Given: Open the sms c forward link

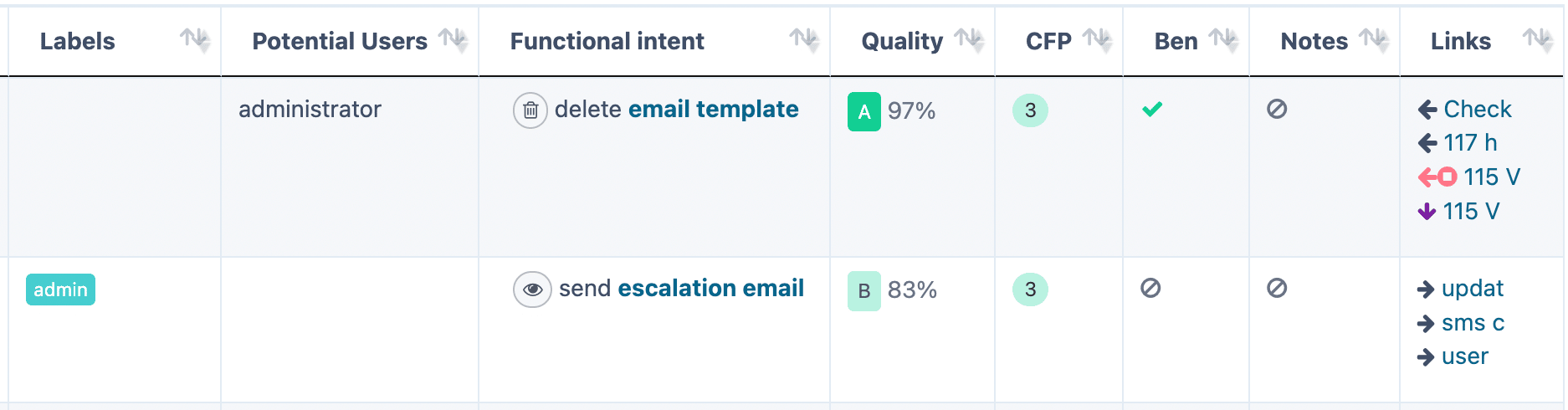Looking at the screenshot, I should 1473,323.
